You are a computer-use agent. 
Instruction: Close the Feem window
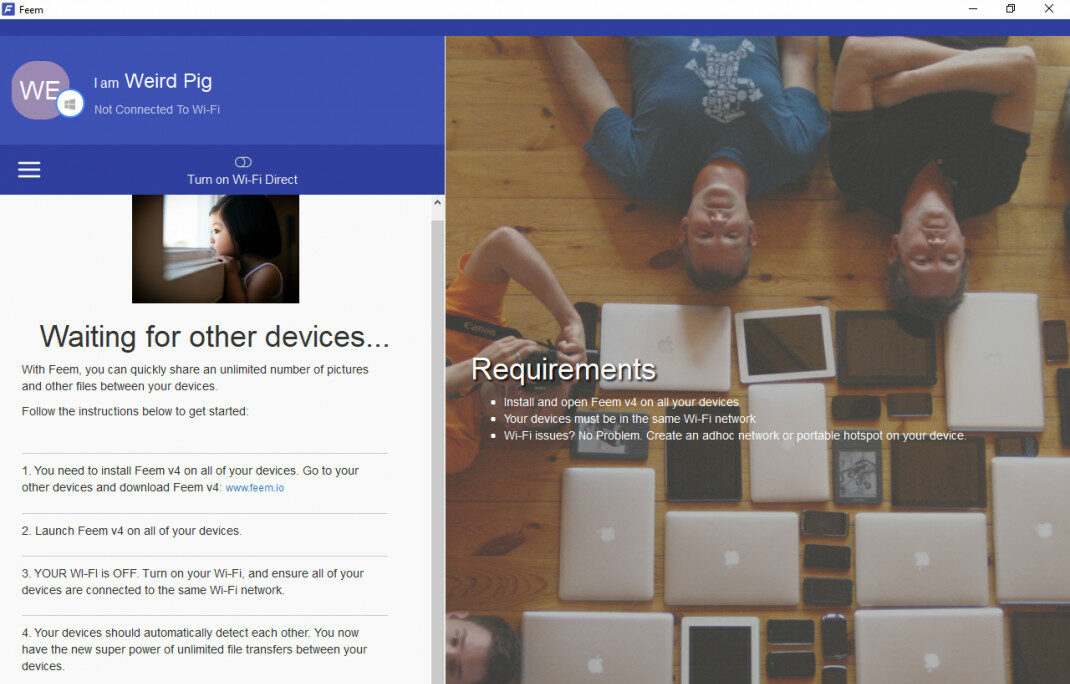pyautogui.click(x=1049, y=9)
